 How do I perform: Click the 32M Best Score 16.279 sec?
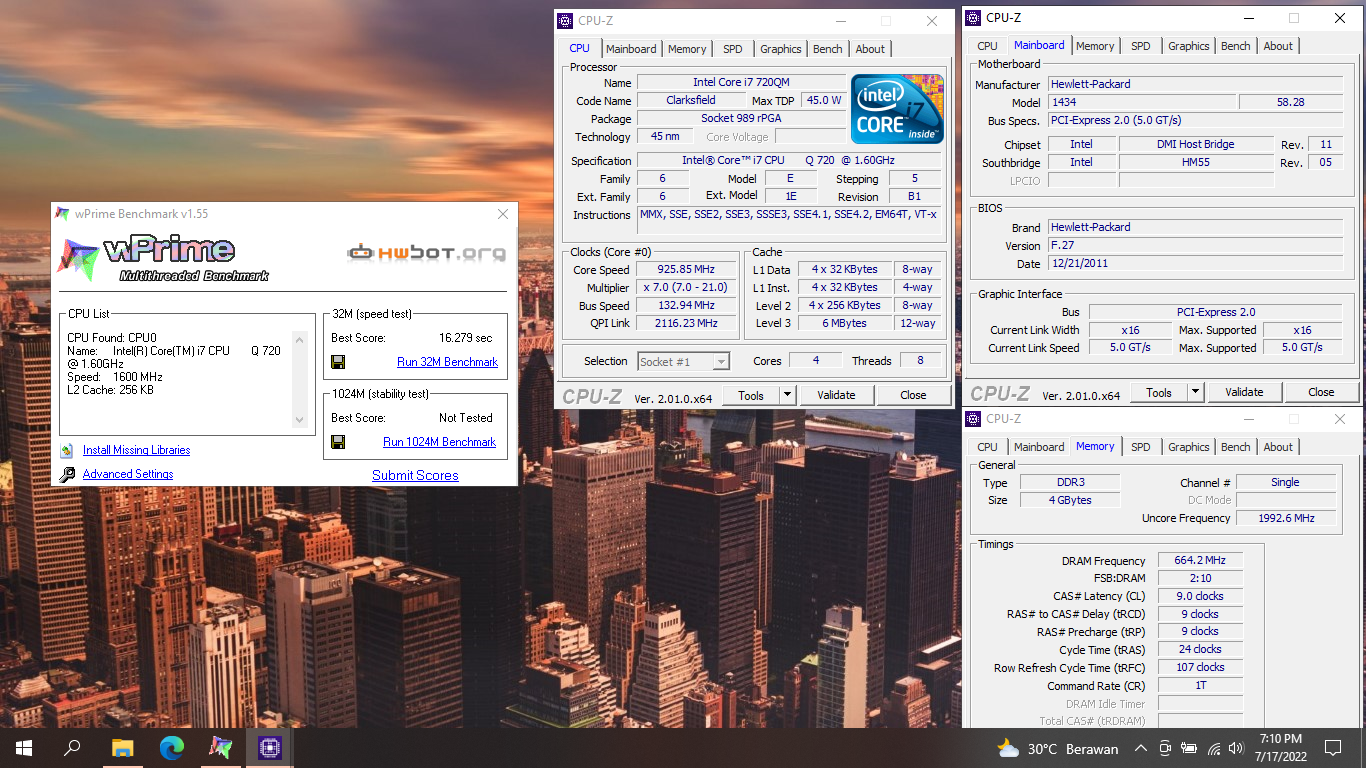pyautogui.click(x=466, y=338)
